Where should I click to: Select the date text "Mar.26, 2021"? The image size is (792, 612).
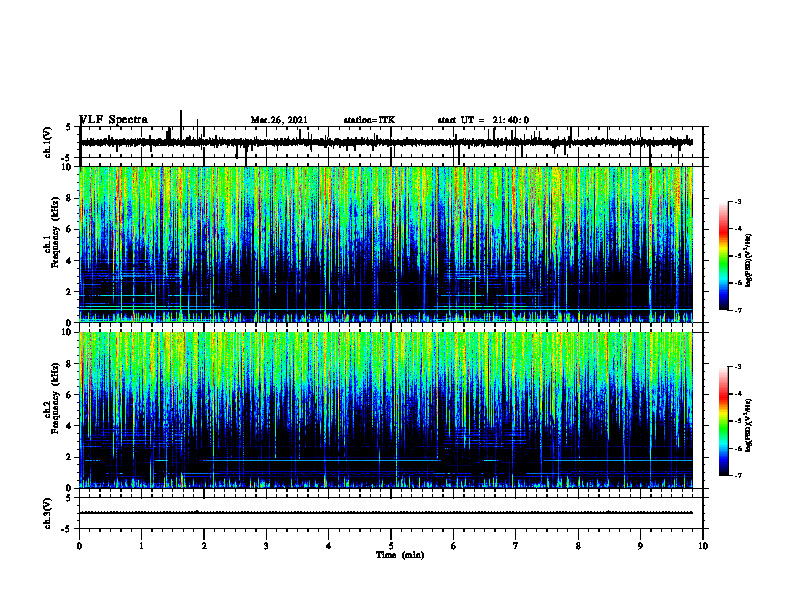(x=279, y=120)
